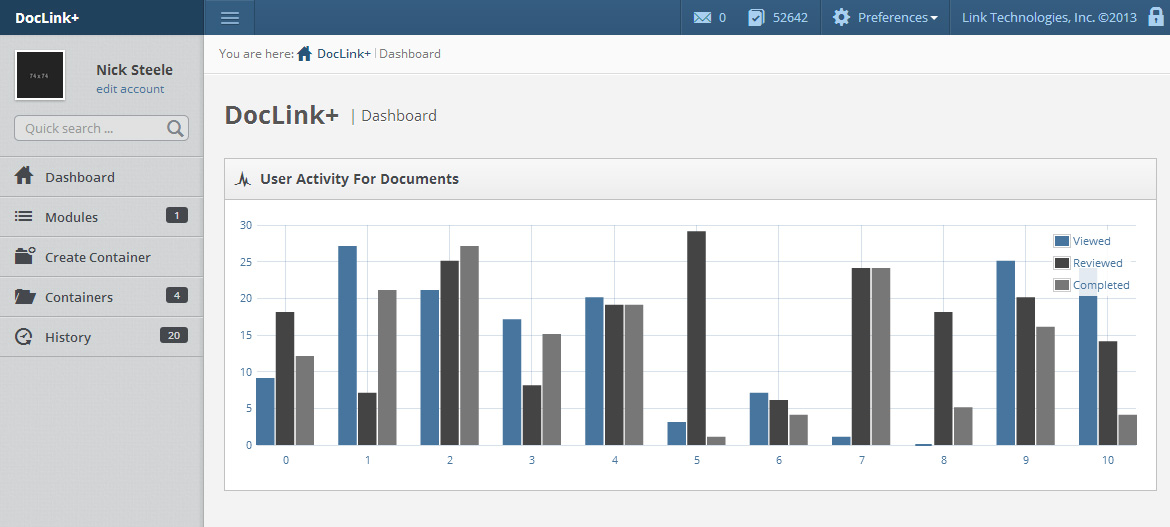Click the Viewed bar at x-axis 1
Screen dimensions: 1170x527
[x=347, y=346]
